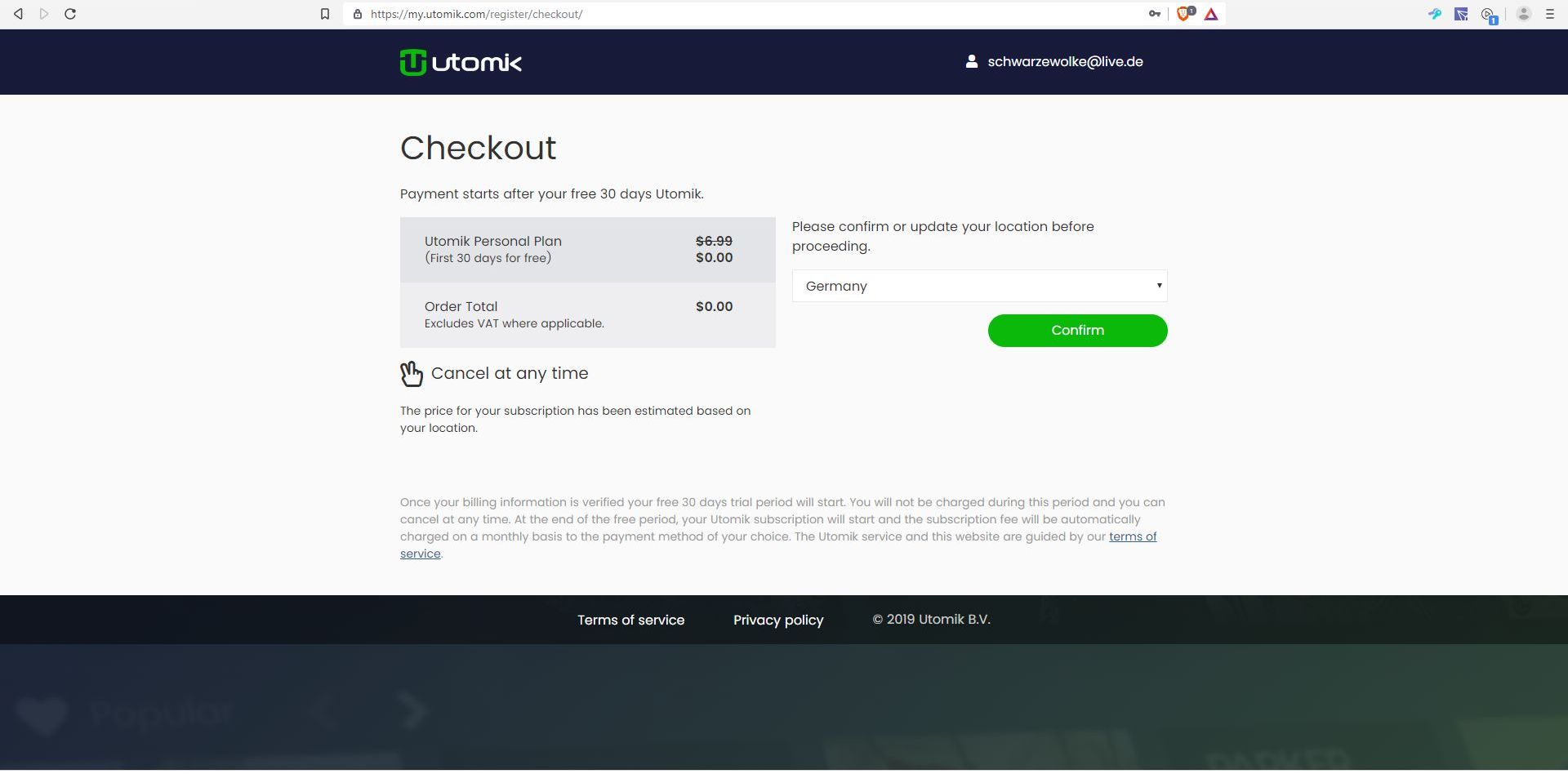Viewport: 1568px width, 774px height.
Task: Open the Germany country dropdown
Action: click(979, 286)
